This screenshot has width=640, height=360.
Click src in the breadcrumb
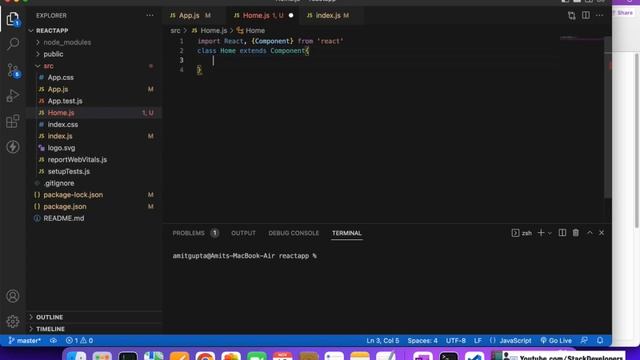175,31
